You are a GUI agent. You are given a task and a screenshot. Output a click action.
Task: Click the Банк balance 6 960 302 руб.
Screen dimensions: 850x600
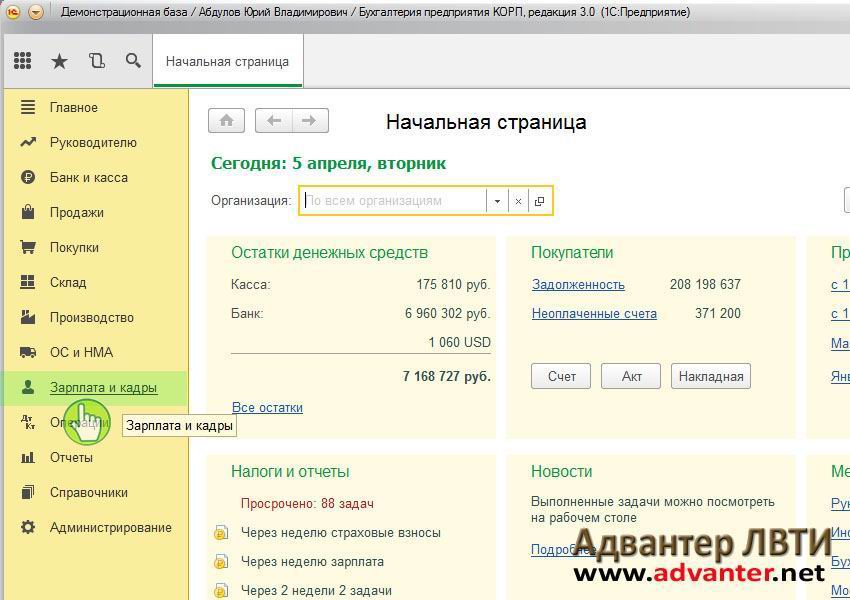click(x=448, y=313)
